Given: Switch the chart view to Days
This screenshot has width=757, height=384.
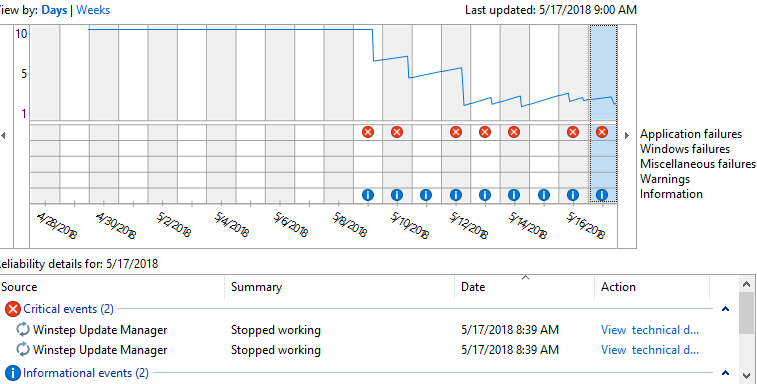Looking at the screenshot, I should (x=54, y=10).
